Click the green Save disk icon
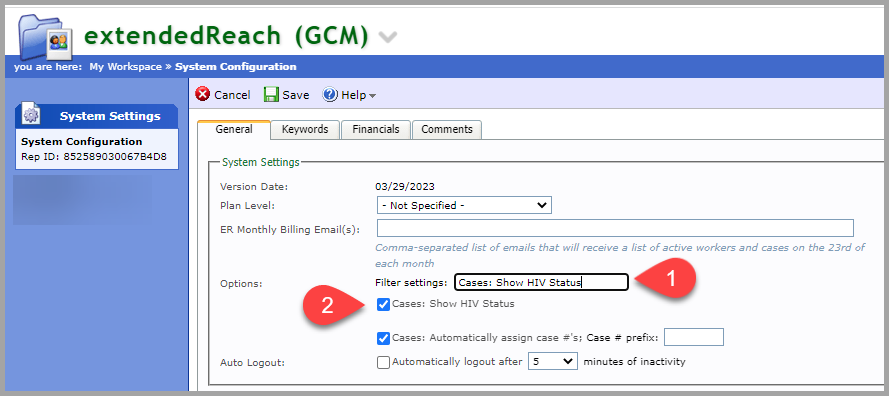This screenshot has height=396, width=889. click(x=271, y=95)
